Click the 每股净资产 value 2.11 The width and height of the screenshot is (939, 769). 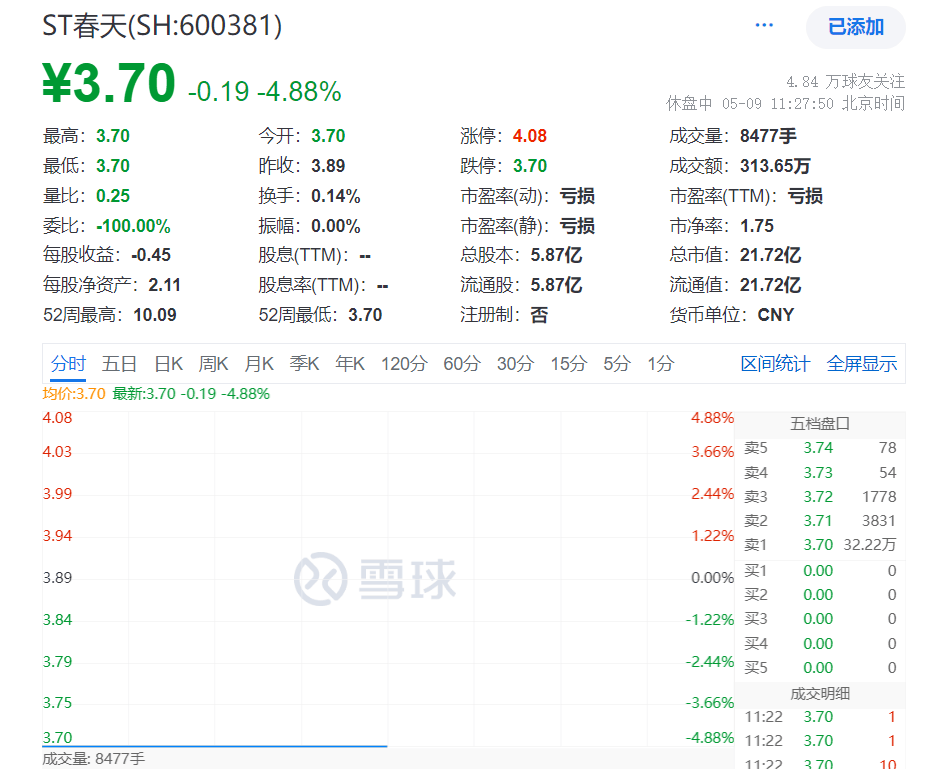pyautogui.click(x=165, y=285)
